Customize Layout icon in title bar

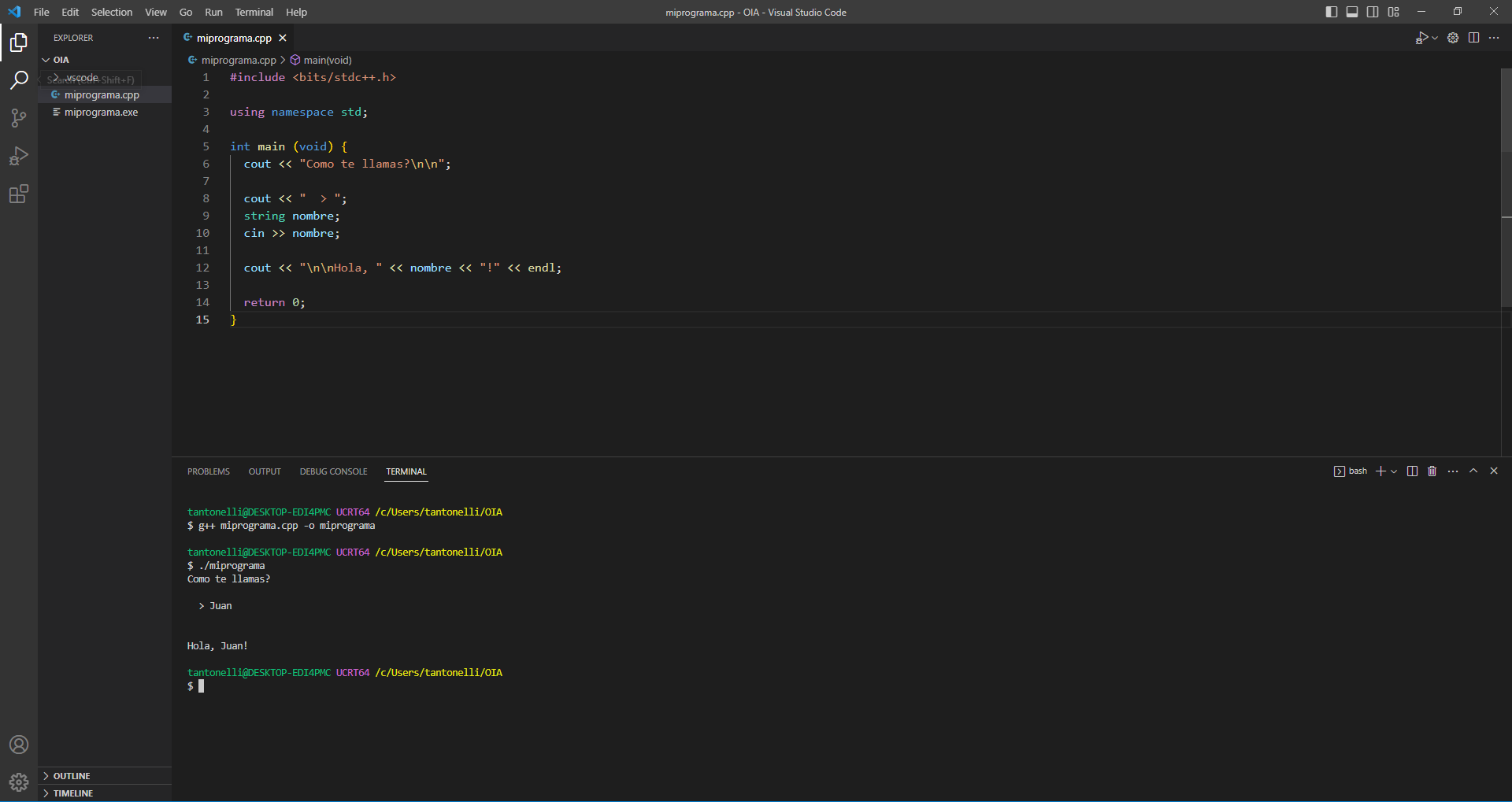click(x=1394, y=12)
